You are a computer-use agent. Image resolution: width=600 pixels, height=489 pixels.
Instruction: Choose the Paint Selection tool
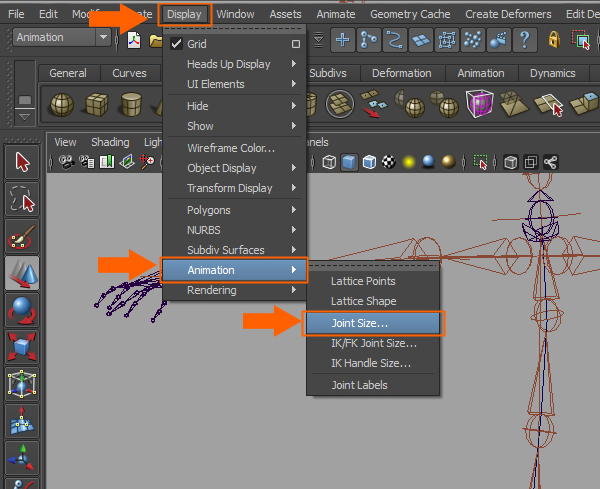22,236
